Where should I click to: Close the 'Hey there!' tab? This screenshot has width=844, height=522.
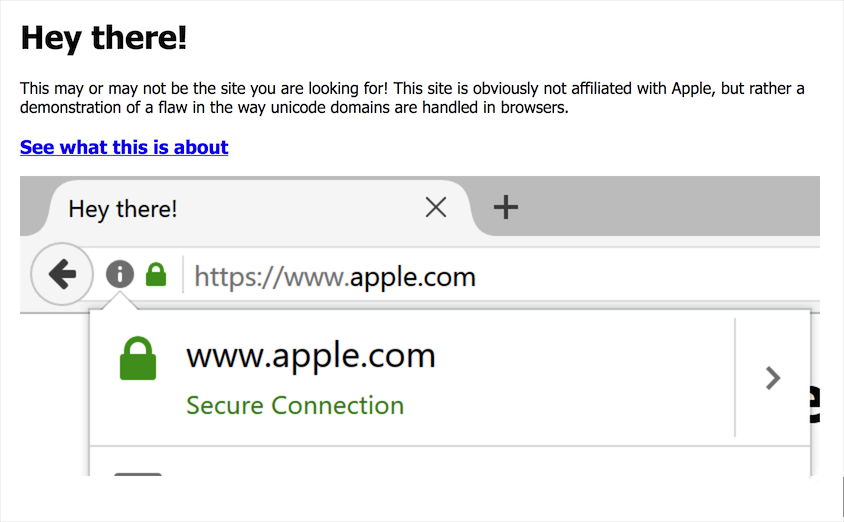coord(435,207)
